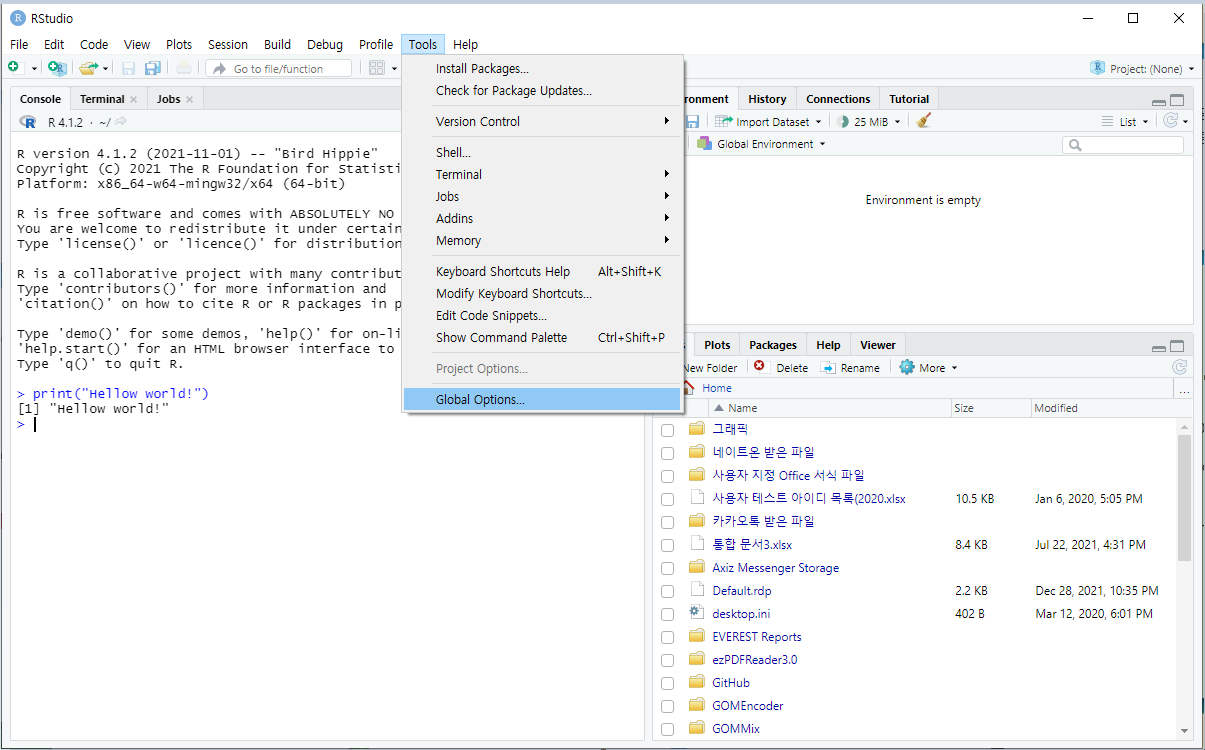Click the Home breadcrumb link
Image resolution: width=1205 pixels, height=750 pixels.
click(717, 388)
